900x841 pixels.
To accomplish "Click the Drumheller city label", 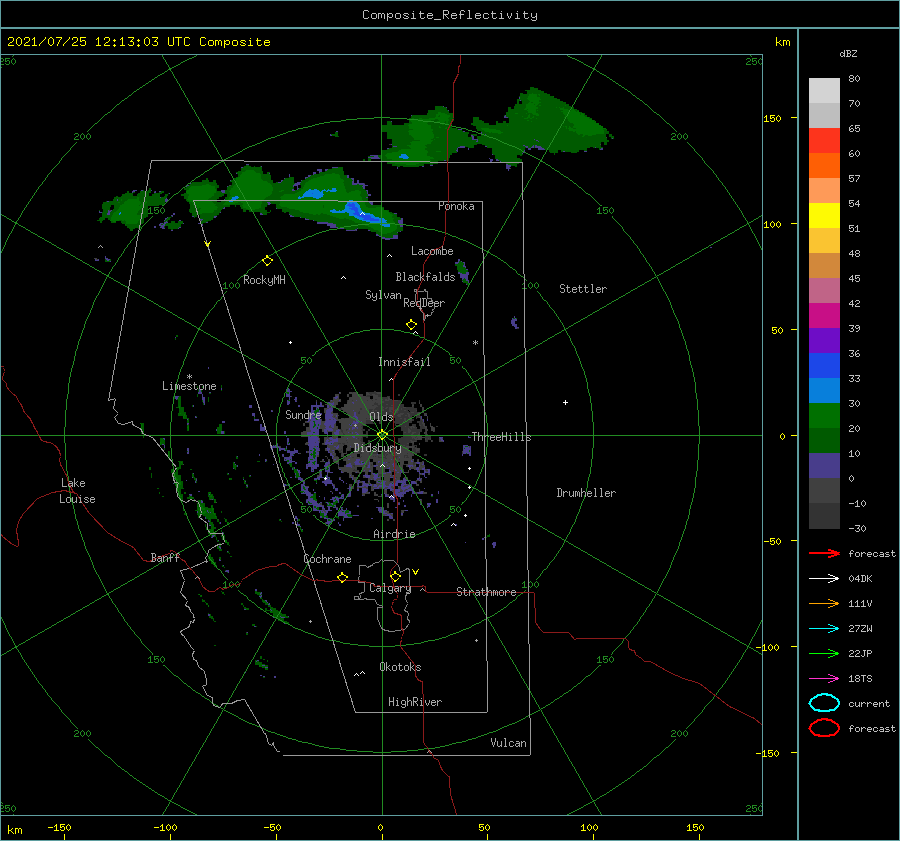I will pos(586,493).
